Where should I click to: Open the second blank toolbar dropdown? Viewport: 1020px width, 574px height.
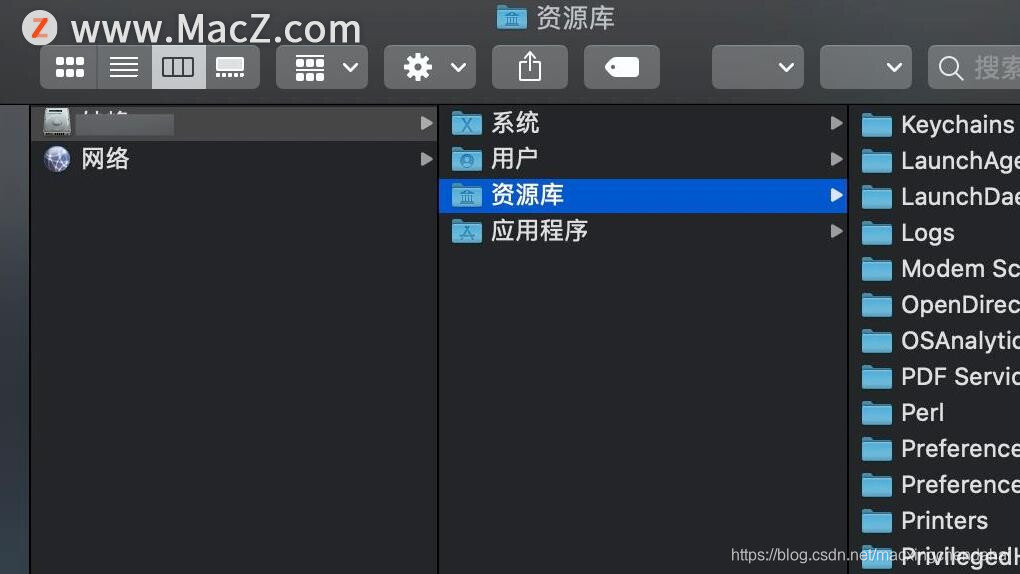pyautogui.click(x=866, y=67)
